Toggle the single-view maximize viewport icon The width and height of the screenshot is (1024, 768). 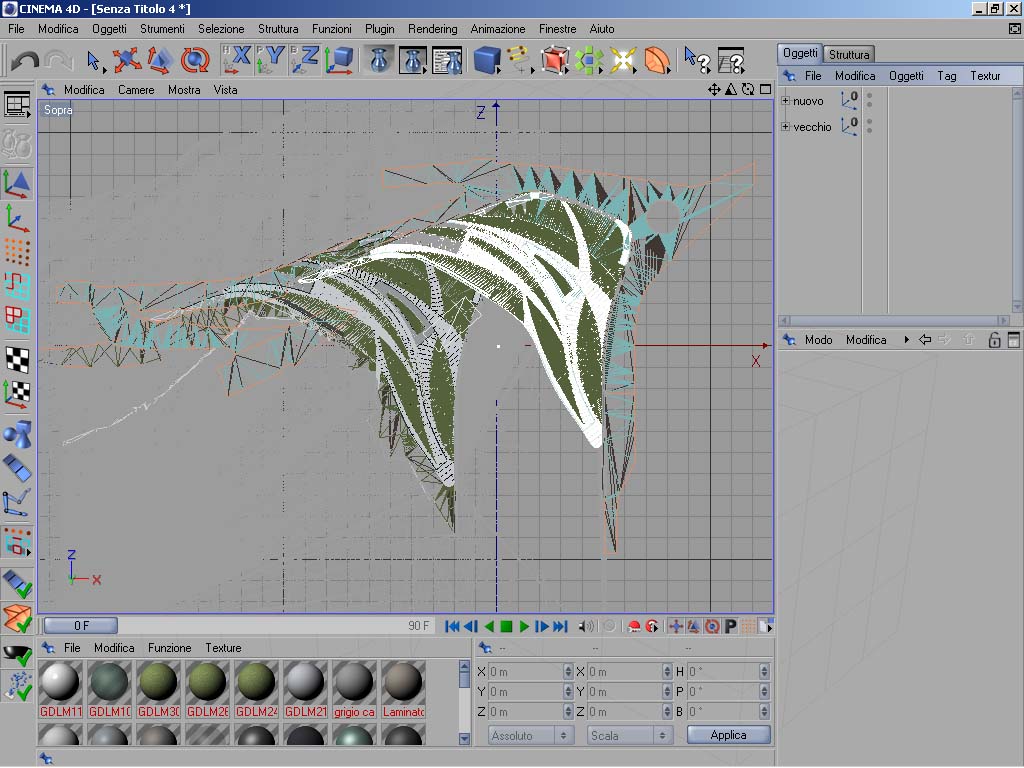765,89
